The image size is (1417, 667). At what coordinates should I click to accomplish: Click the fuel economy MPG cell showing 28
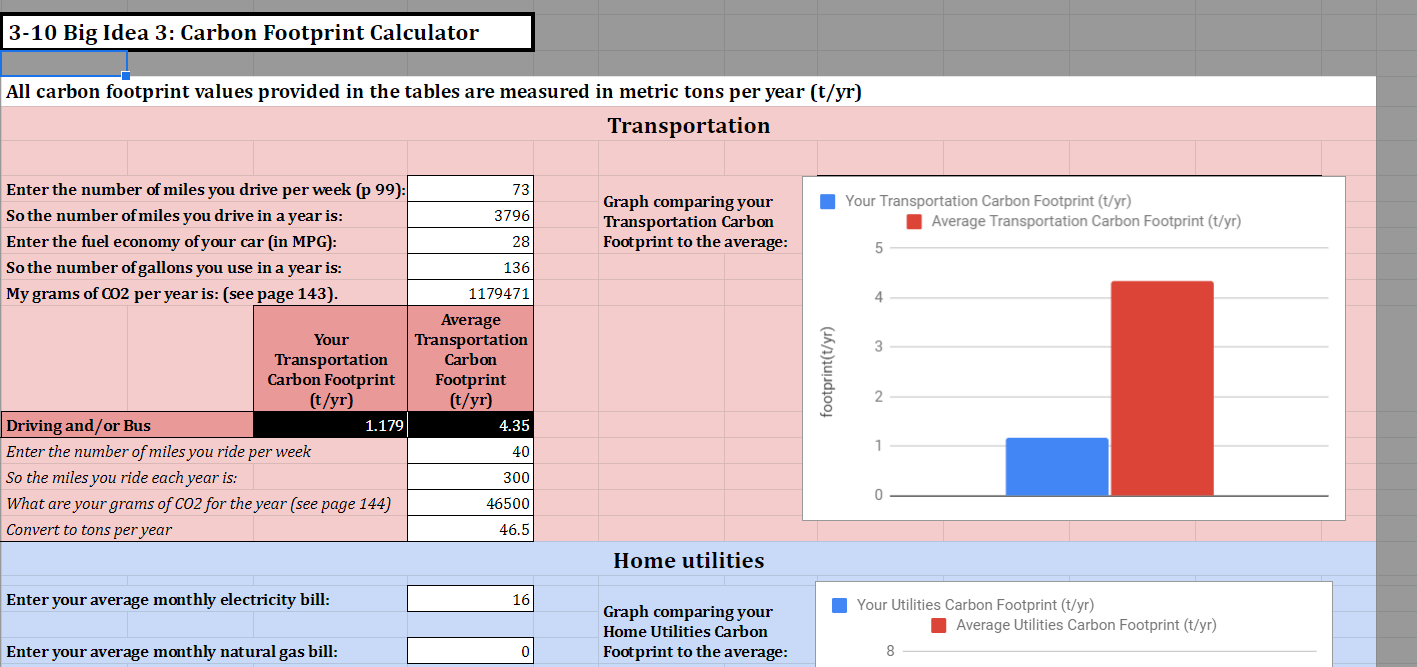[x=470, y=240]
